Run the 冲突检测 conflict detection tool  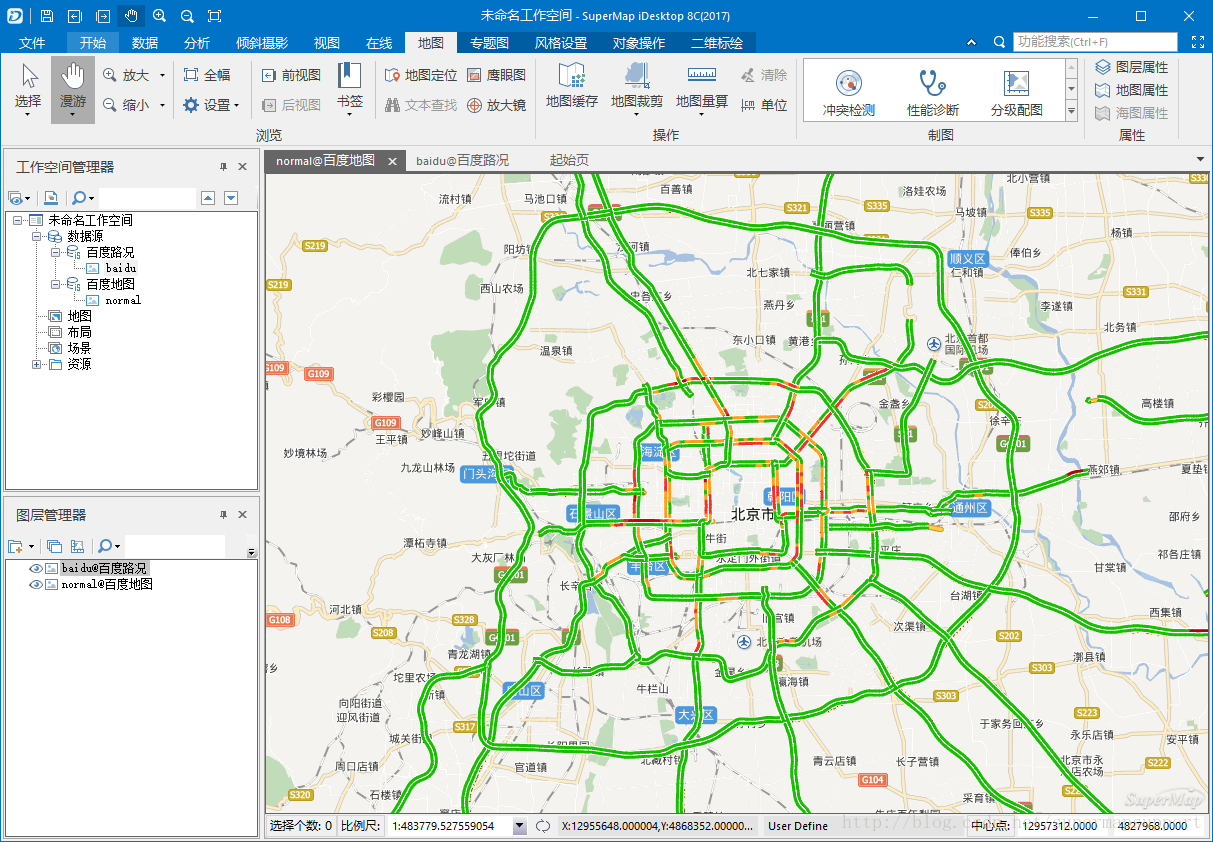848,93
